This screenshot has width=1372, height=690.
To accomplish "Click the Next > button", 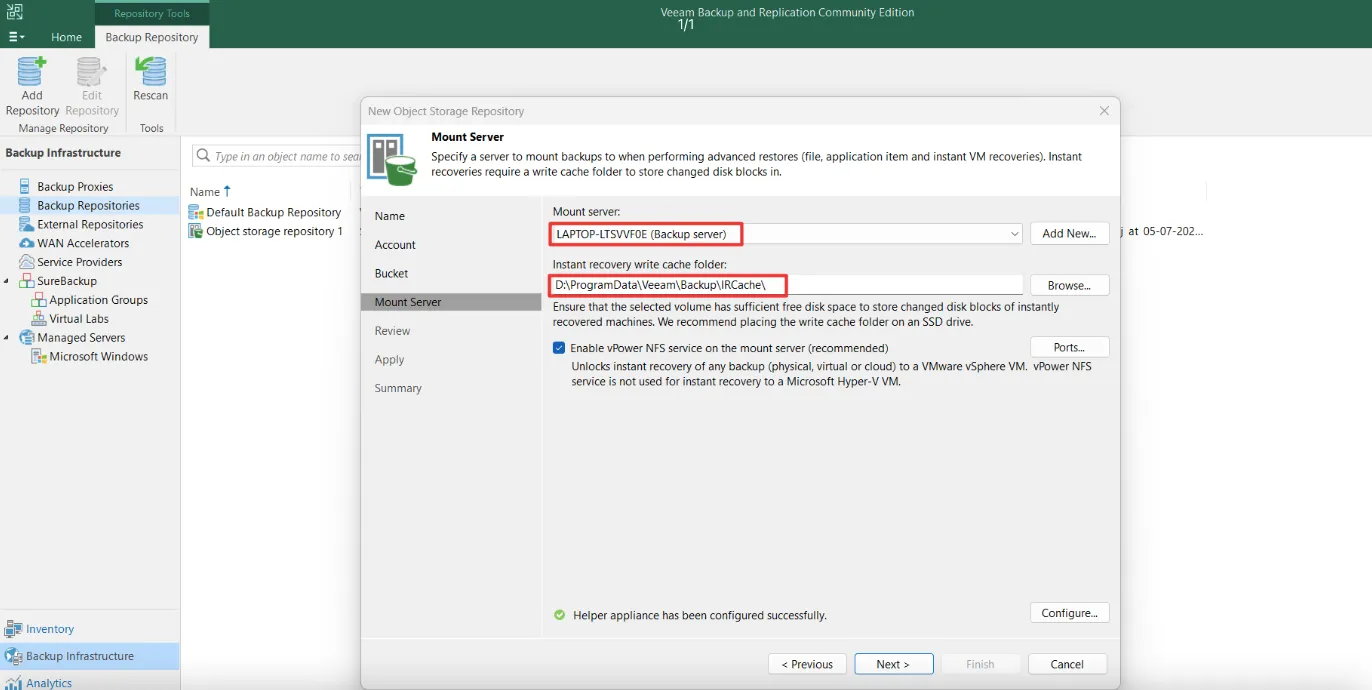I will click(893, 664).
